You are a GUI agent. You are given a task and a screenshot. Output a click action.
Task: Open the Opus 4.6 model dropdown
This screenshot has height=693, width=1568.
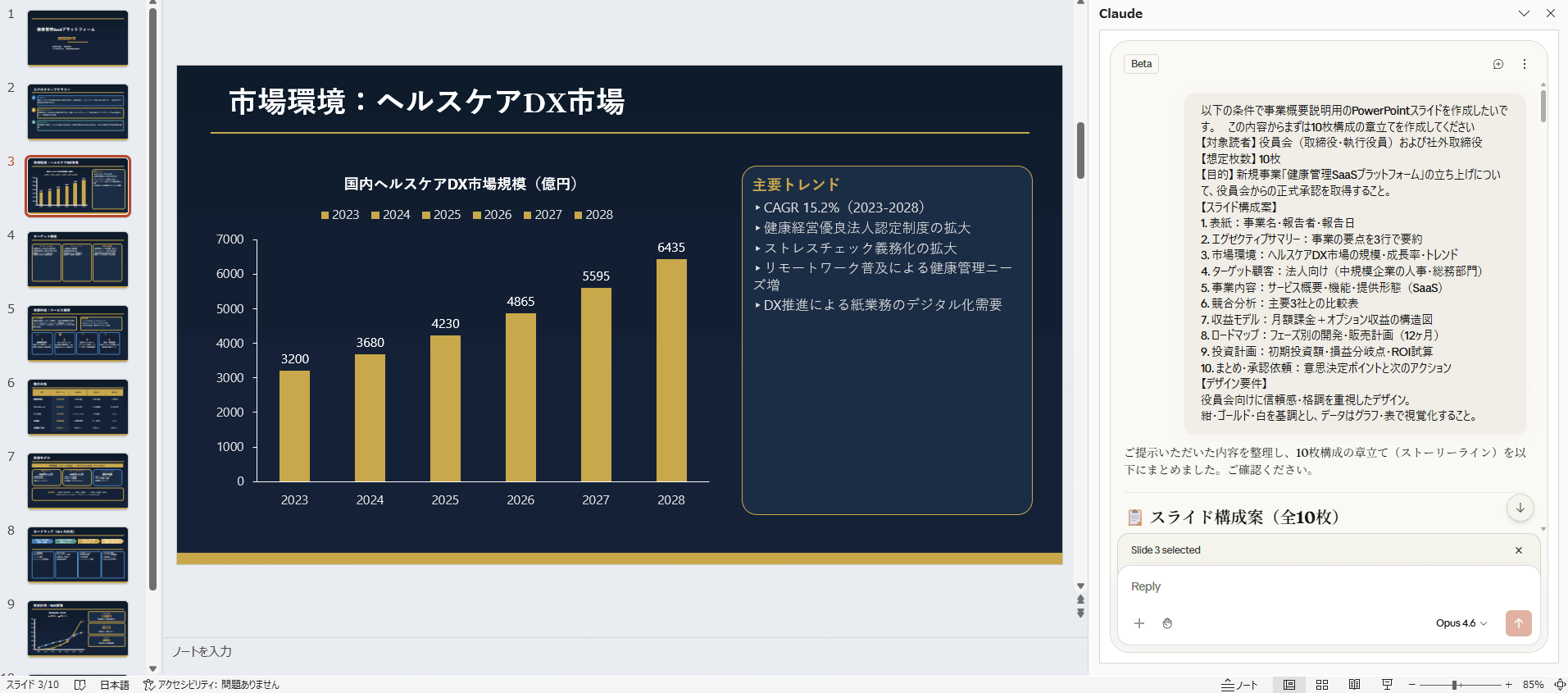(x=1461, y=623)
